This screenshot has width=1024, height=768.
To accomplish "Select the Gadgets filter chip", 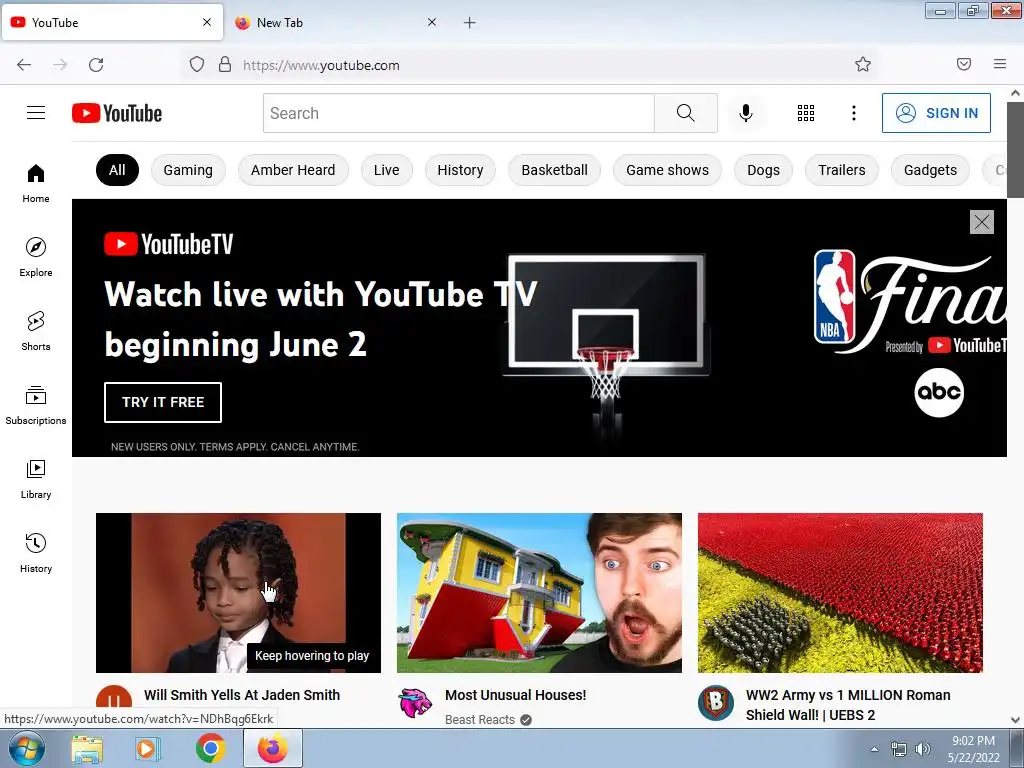I will (931, 170).
